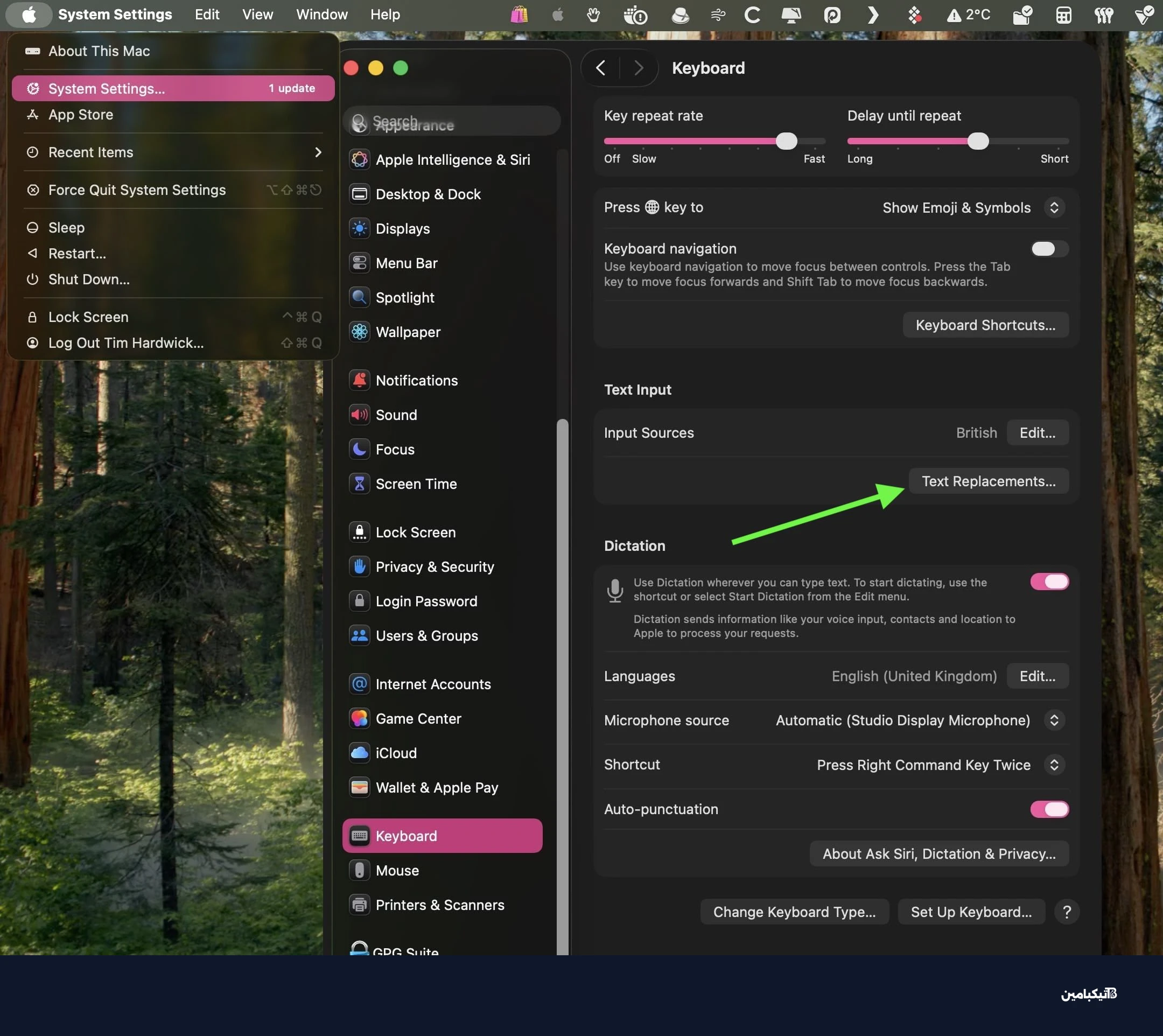Open Apple Intelligence & Siri sidebar icon
The image size is (1163, 1036).
(359, 159)
